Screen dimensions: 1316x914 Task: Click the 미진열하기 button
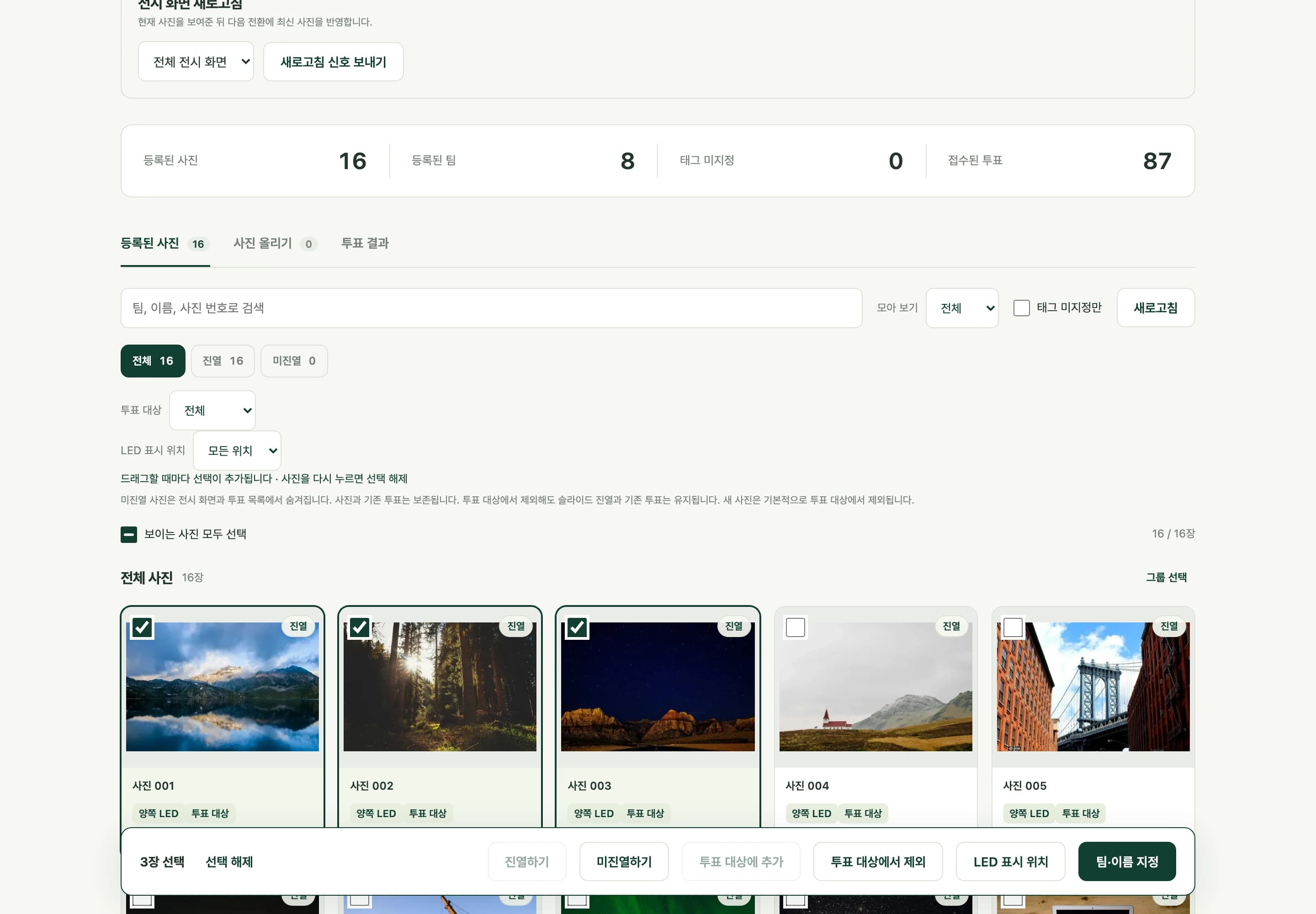click(624, 862)
